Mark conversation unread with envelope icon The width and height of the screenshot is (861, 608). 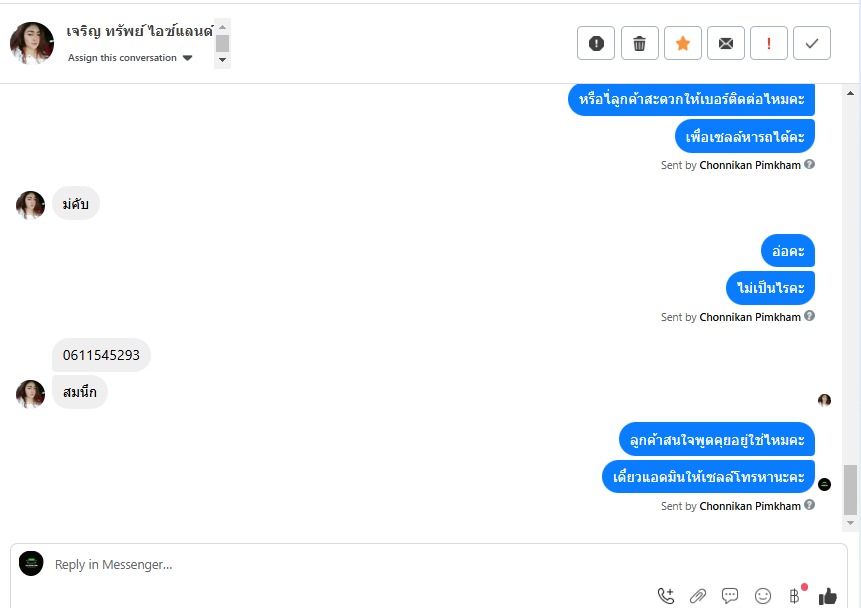click(725, 43)
